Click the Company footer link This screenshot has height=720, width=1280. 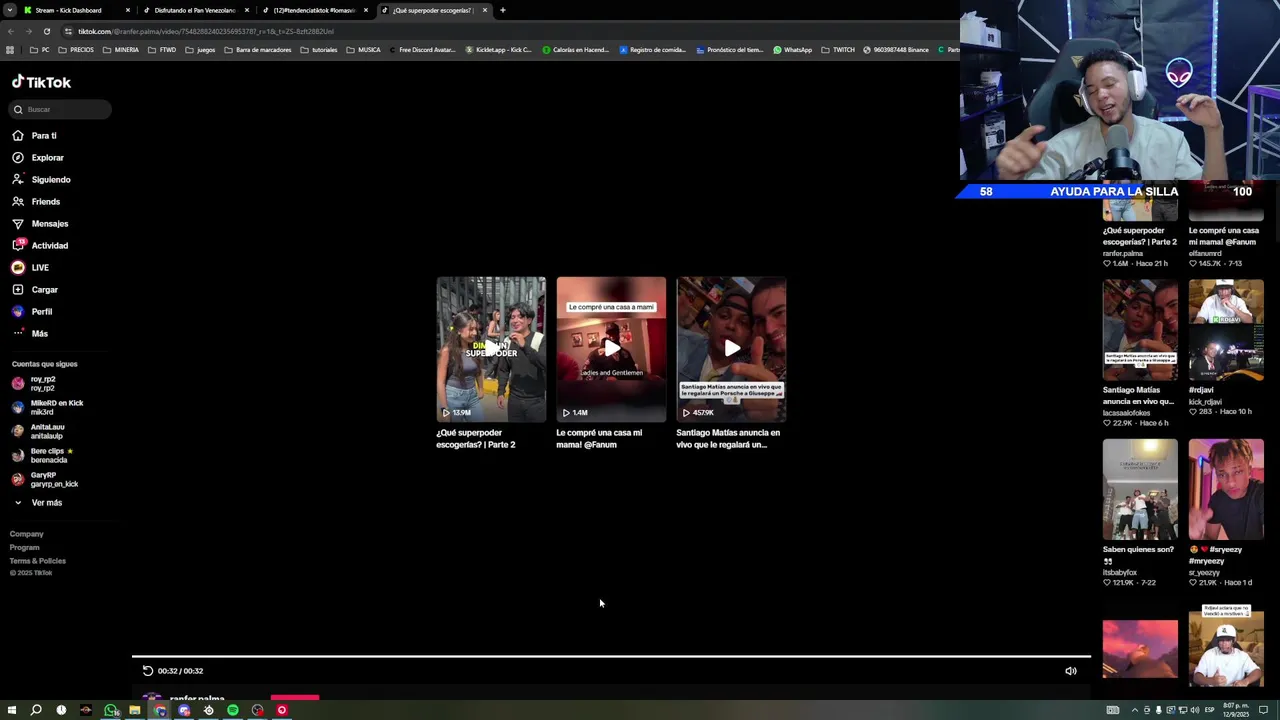[x=27, y=534]
